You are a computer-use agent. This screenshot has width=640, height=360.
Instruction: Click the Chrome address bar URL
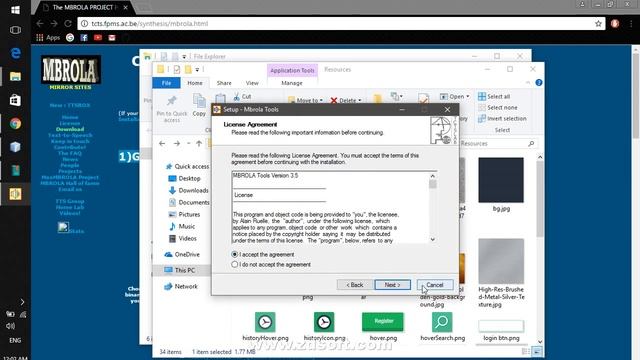[149, 24]
